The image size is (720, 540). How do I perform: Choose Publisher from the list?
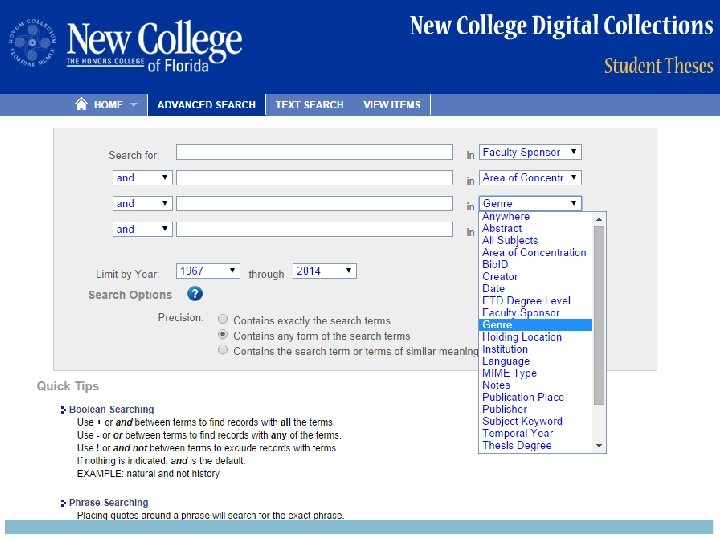pos(535,409)
